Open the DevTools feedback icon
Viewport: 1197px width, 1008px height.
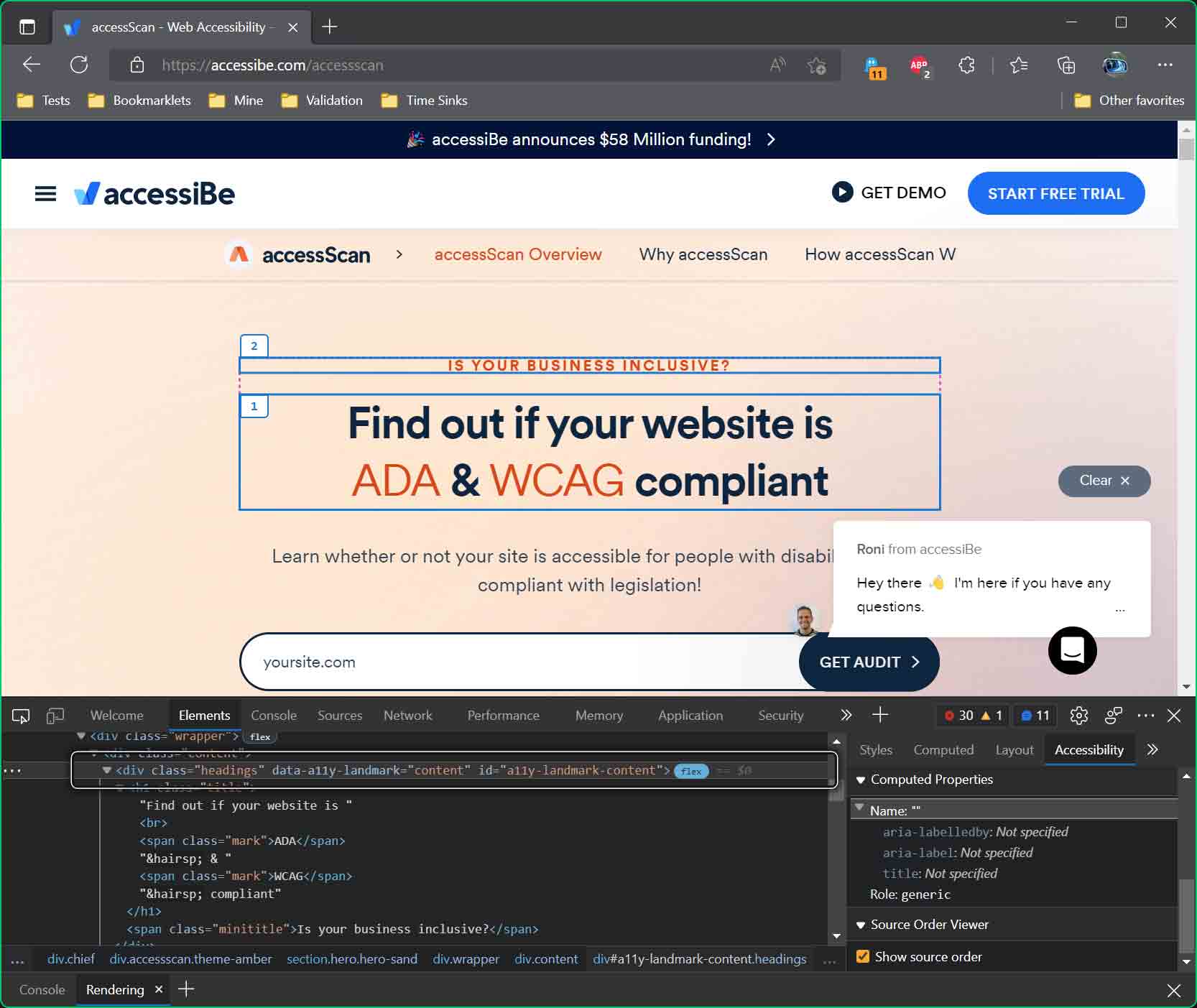tap(1114, 716)
